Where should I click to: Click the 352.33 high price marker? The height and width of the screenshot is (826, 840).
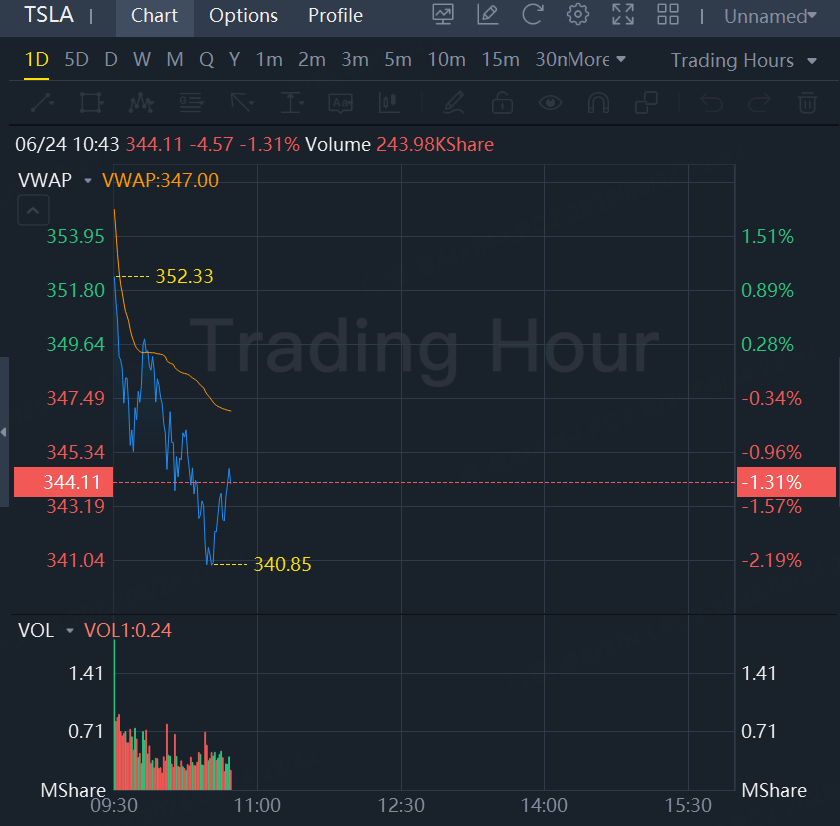[x=184, y=276]
